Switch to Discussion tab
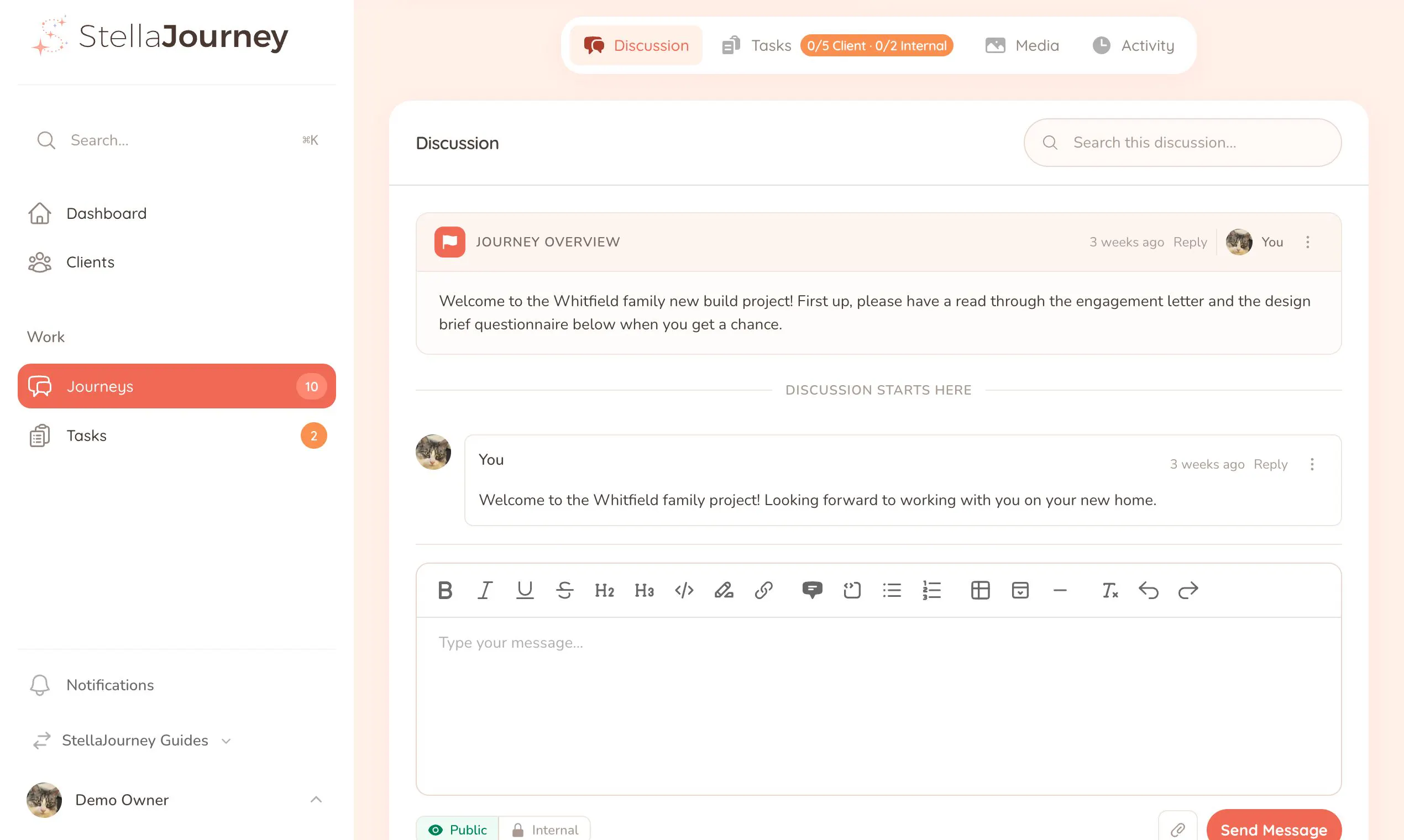 [x=636, y=45]
